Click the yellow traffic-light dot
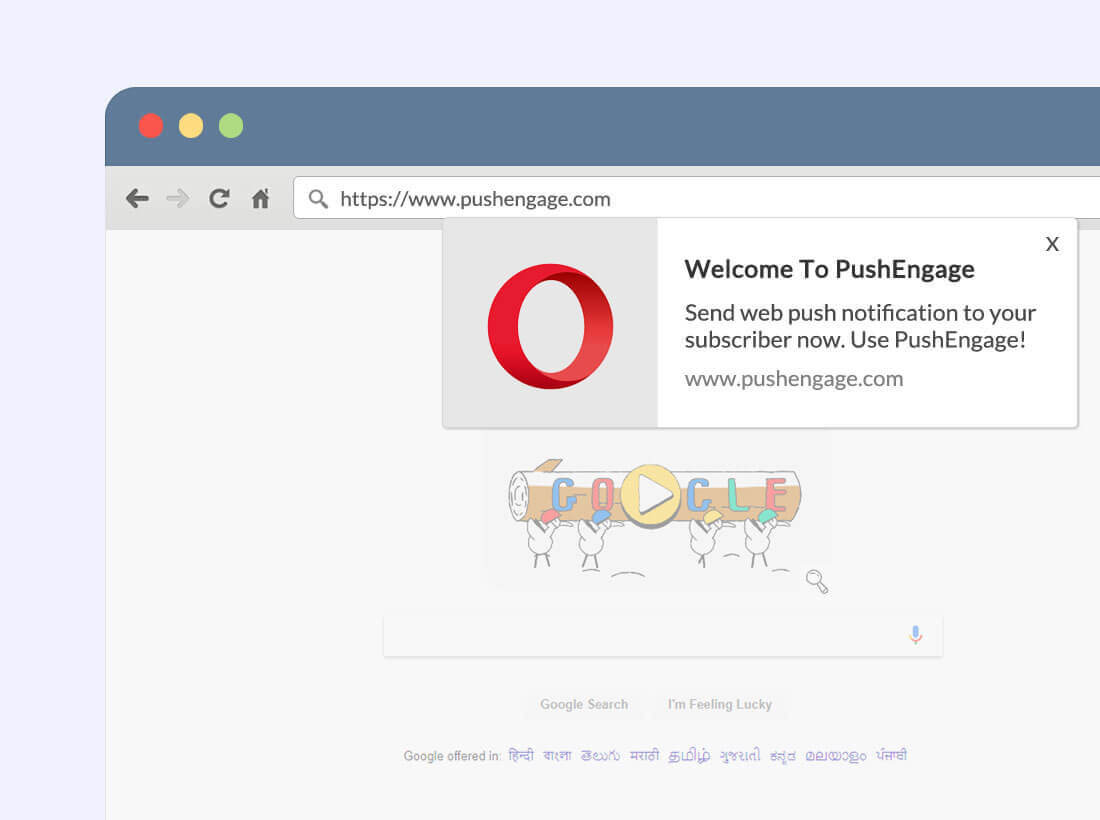1100x820 pixels. [x=190, y=125]
